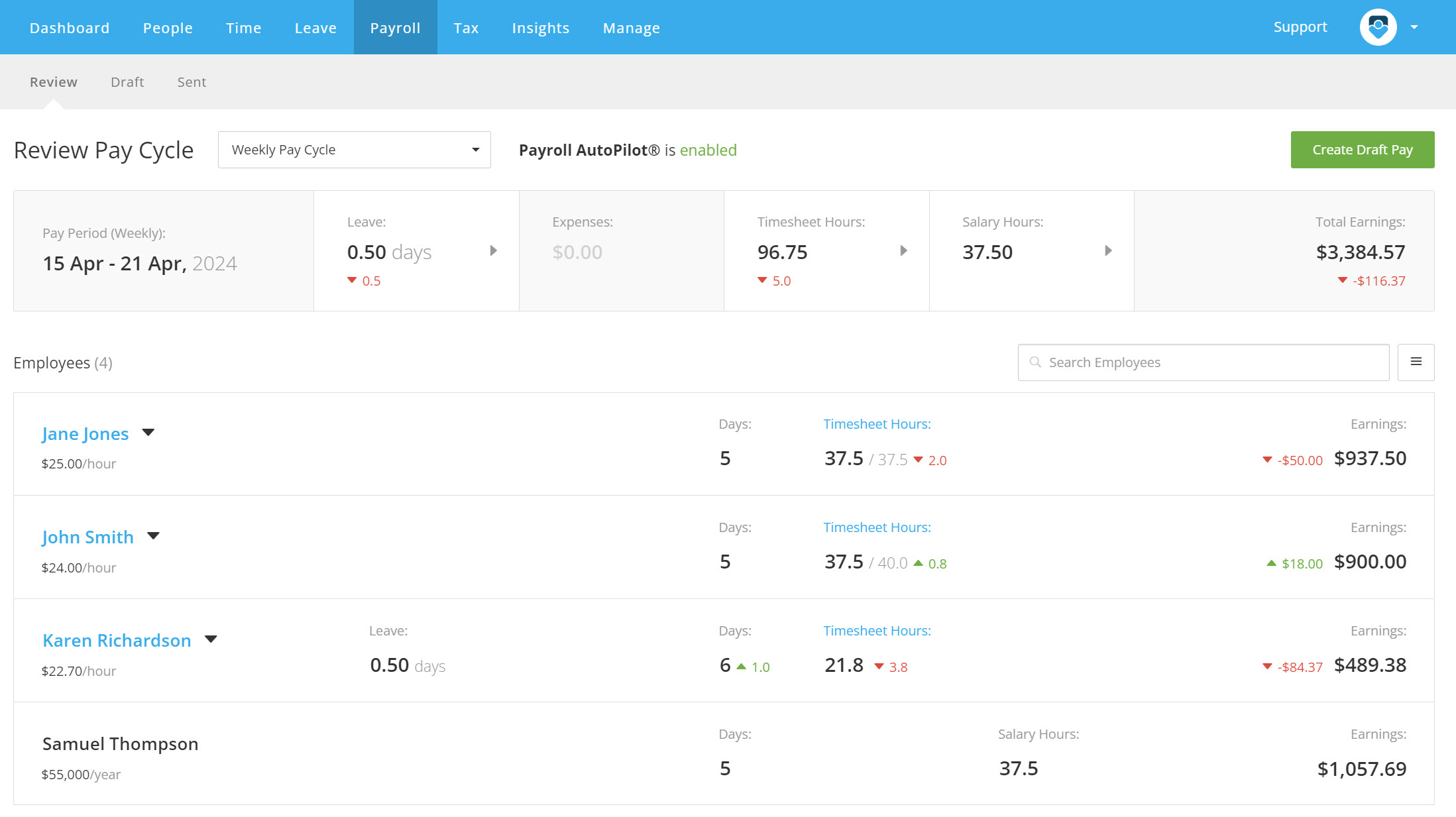
Task: Click the -$50.00 earnings change
Action: pyautogui.click(x=1300, y=461)
